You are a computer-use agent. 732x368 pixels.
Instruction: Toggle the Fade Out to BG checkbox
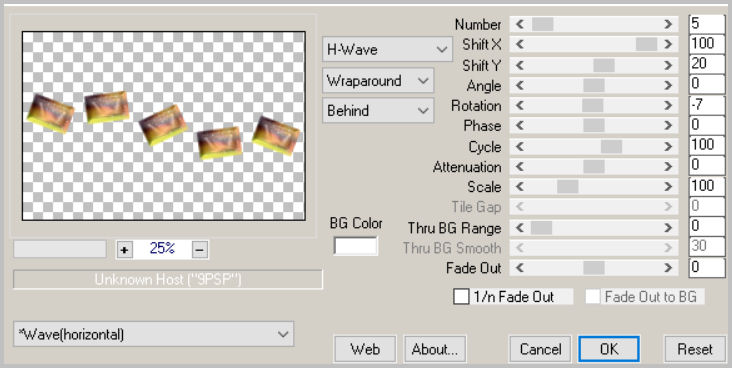tap(593, 297)
